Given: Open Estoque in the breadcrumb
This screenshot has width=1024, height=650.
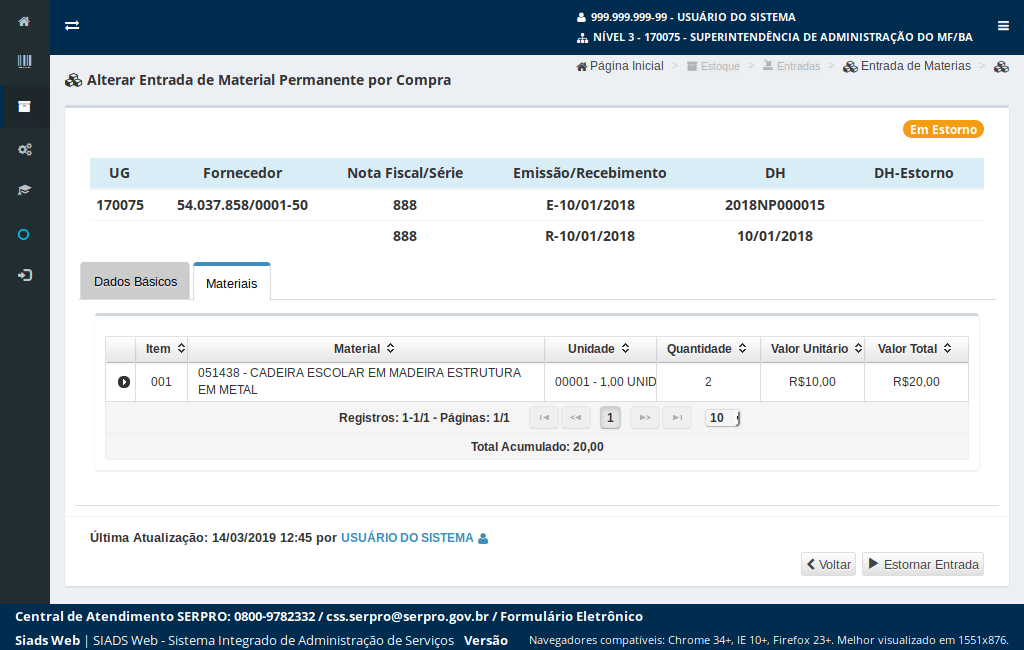Looking at the screenshot, I should (x=713, y=67).
